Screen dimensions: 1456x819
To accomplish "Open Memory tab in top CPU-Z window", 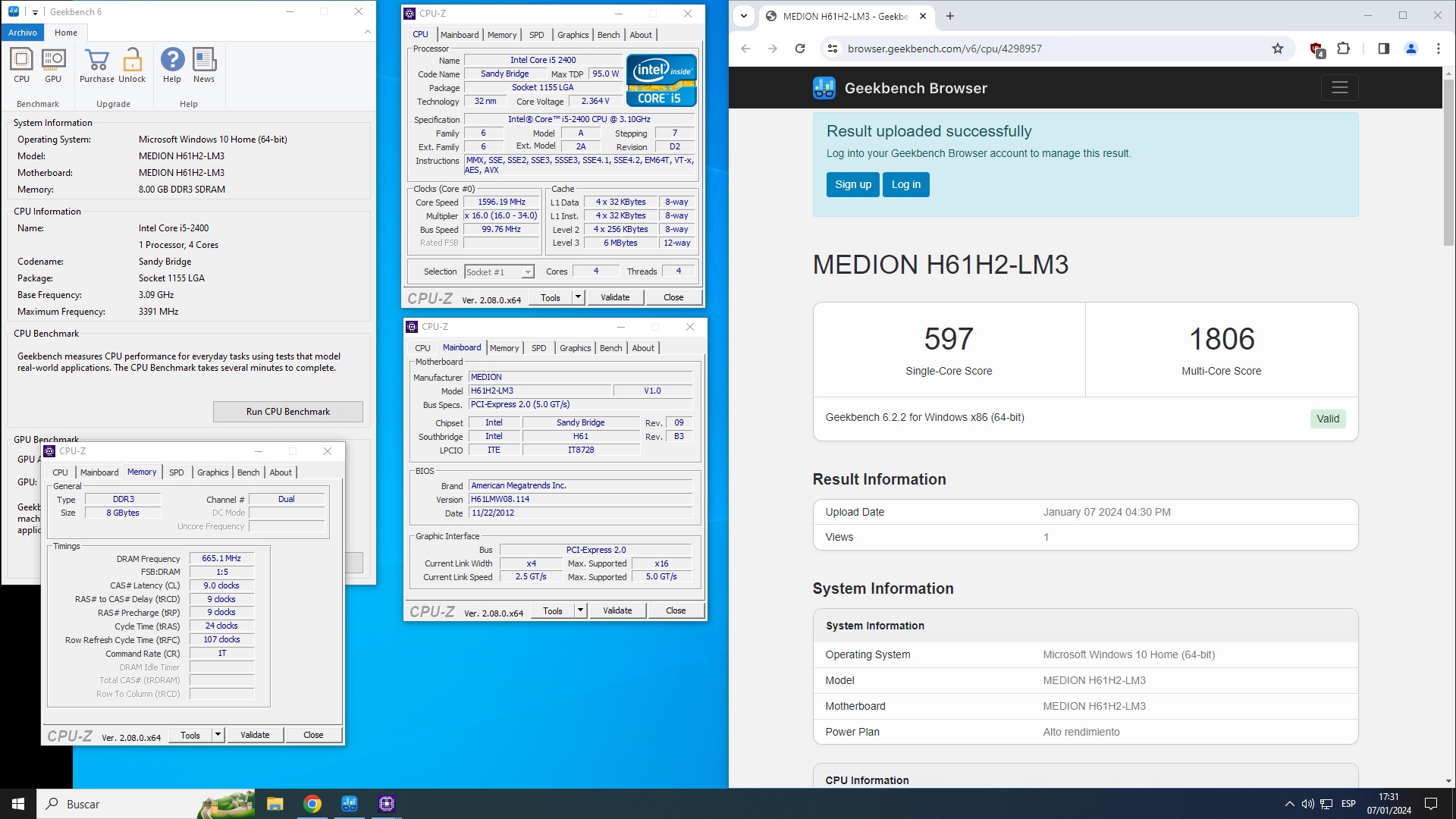I will [502, 35].
